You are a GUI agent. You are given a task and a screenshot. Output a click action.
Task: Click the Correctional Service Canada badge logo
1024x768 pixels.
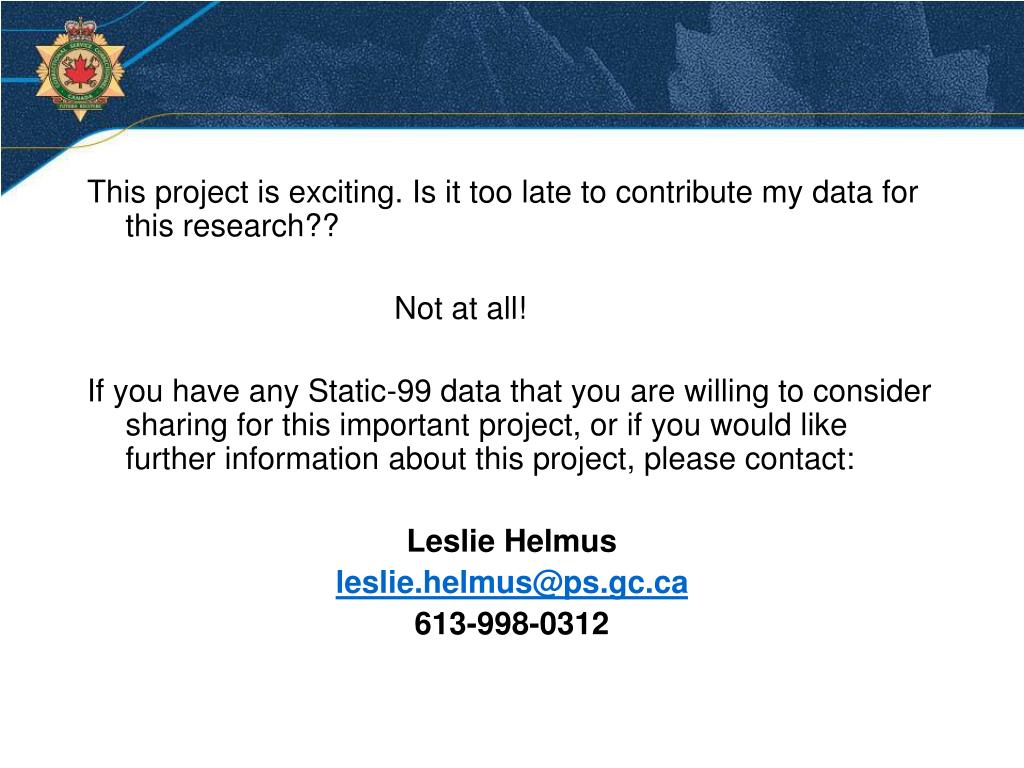(80, 69)
